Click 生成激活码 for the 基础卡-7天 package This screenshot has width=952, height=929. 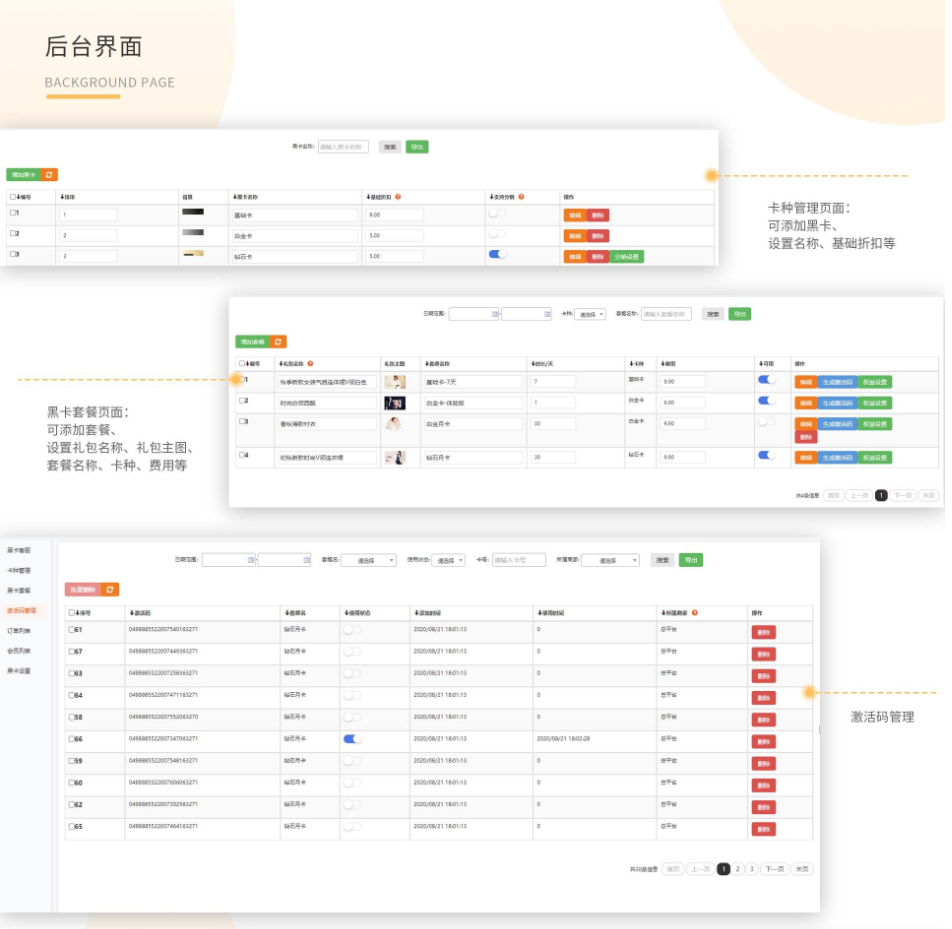click(837, 381)
